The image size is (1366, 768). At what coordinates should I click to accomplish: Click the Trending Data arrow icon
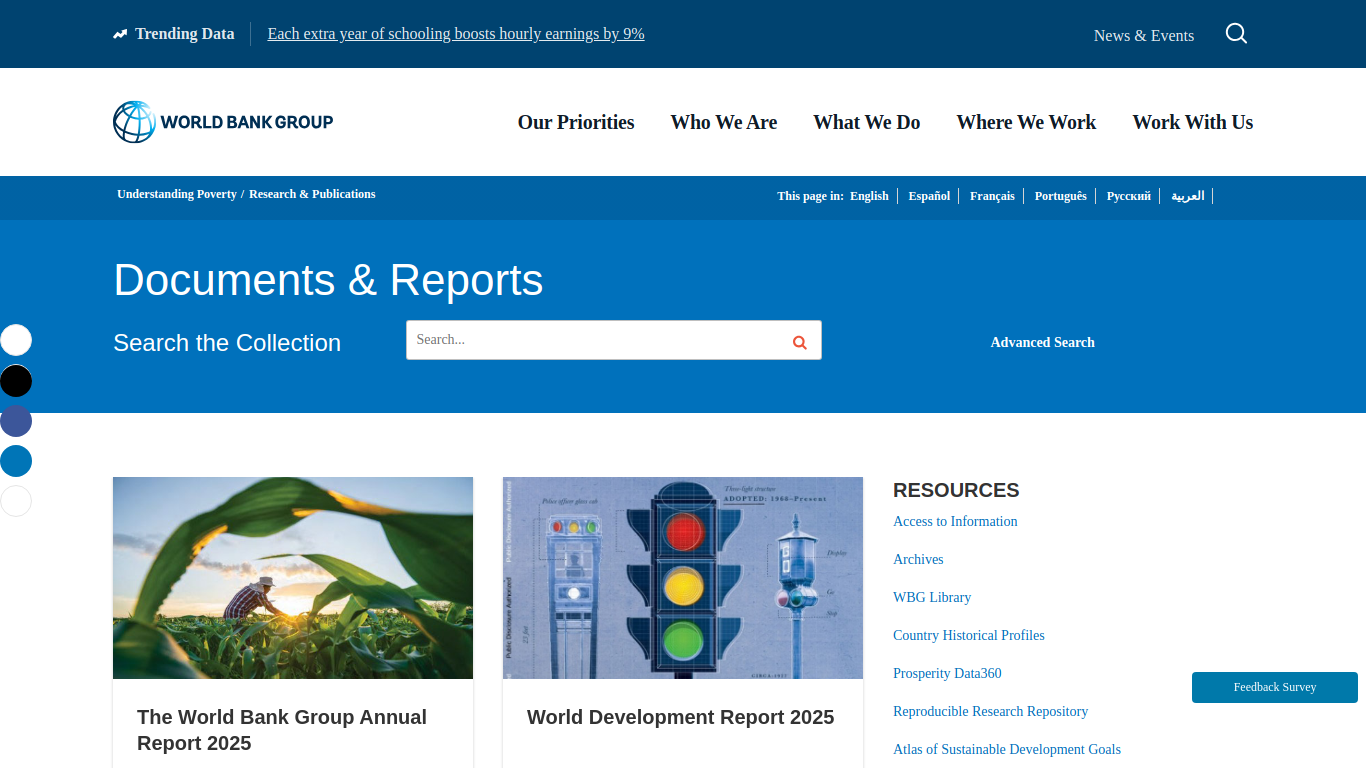(x=120, y=34)
